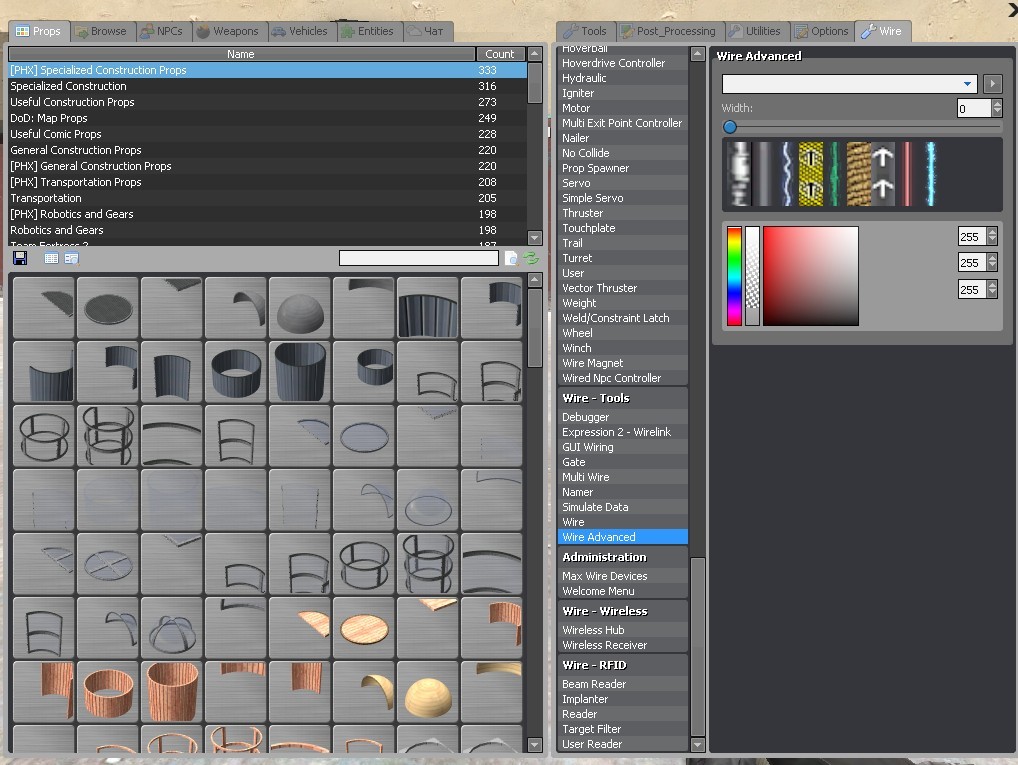Select Expression 2 - Wirelink tool
The width and height of the screenshot is (1018, 765).
point(616,432)
